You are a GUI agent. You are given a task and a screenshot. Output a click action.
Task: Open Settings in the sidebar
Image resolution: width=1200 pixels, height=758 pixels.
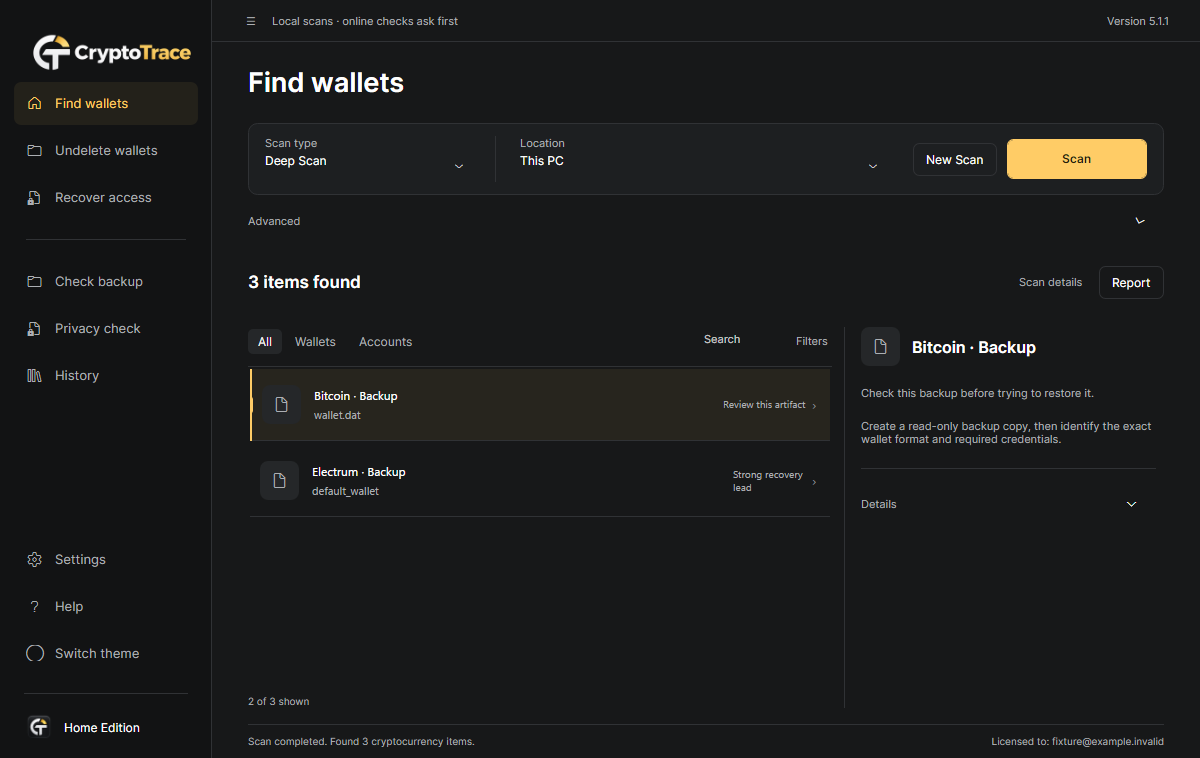coord(106,559)
